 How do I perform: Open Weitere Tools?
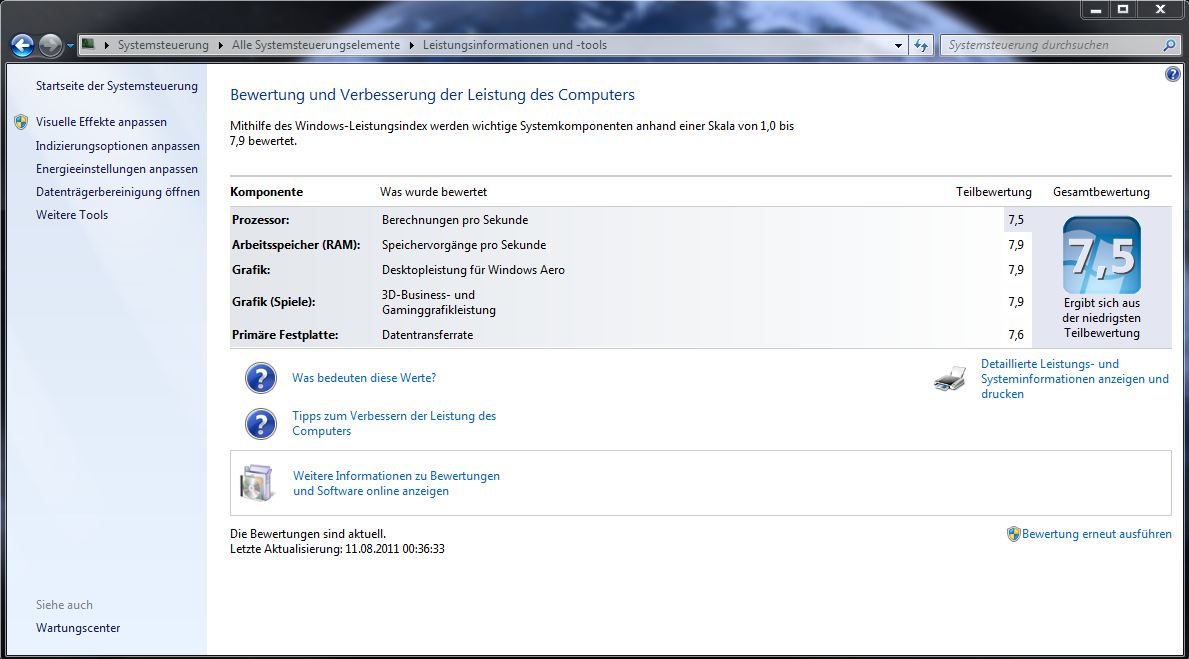click(72, 215)
